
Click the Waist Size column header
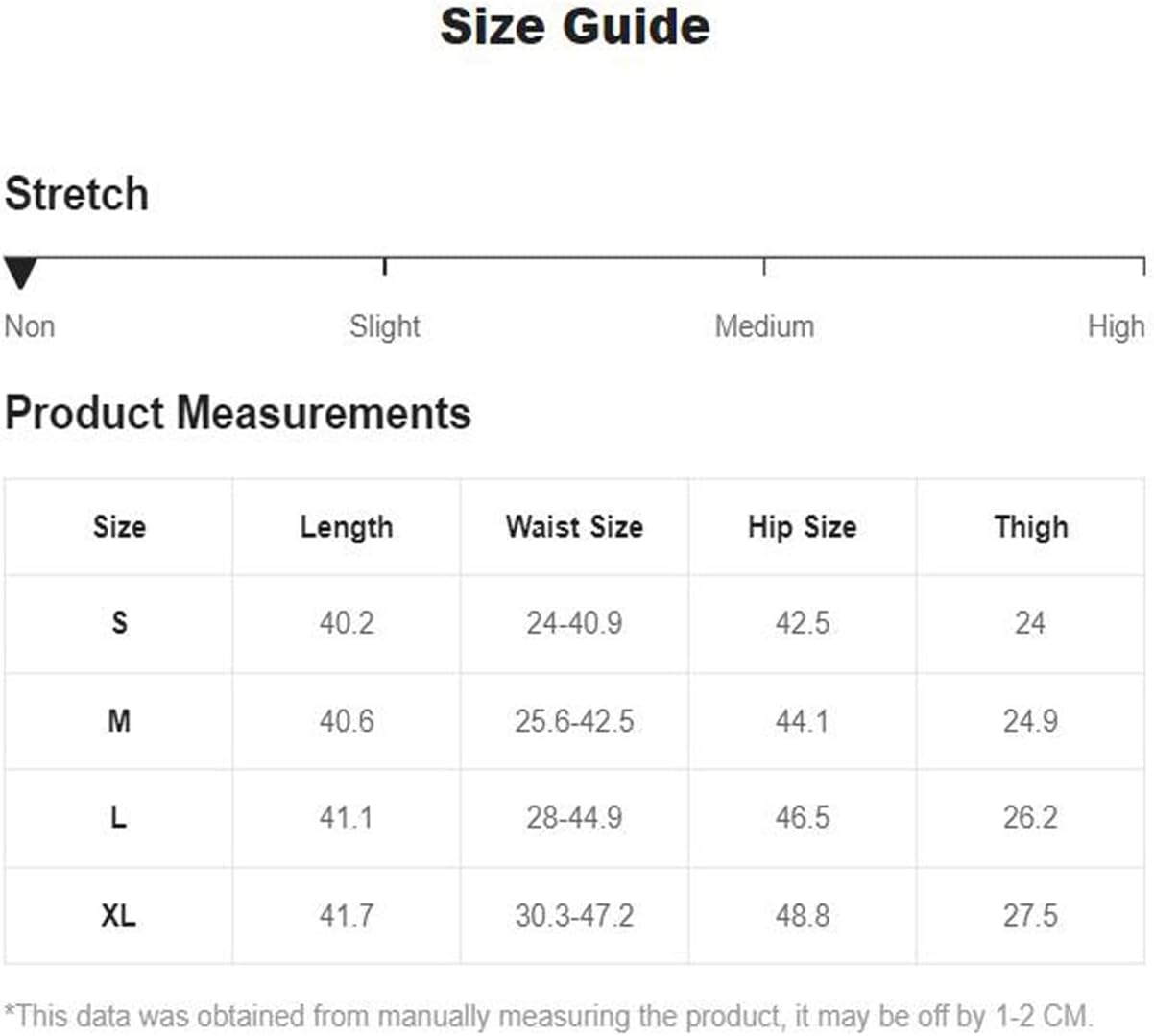tap(574, 526)
